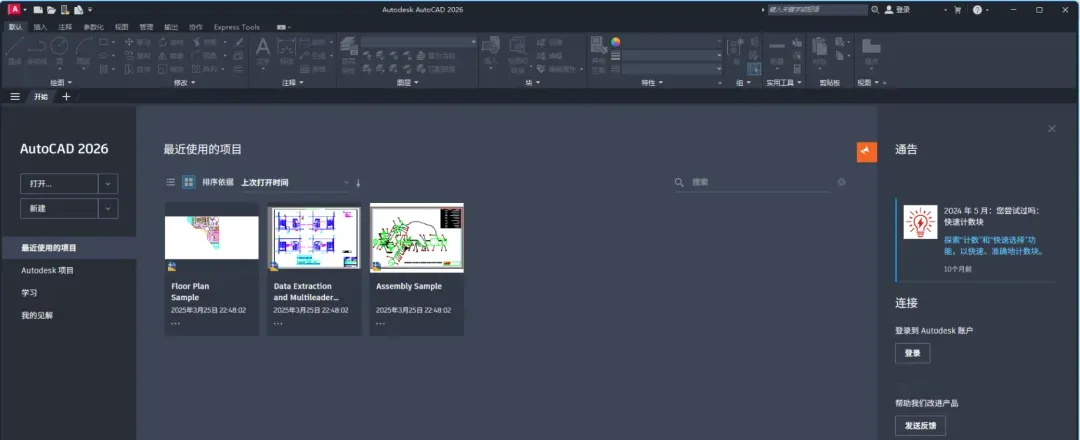Select the Arc tool in the ribbon
Image resolution: width=1080 pixels, height=440 pixels.
(84, 47)
